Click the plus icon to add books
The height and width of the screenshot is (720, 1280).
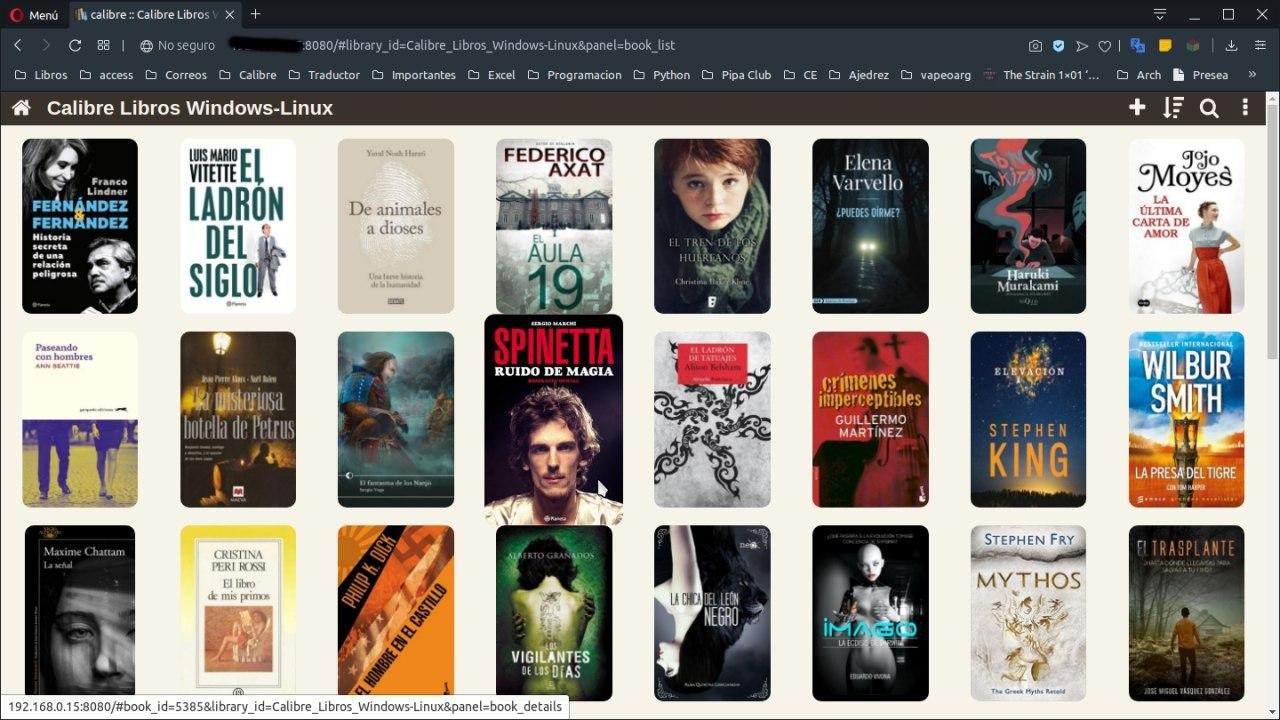(x=1137, y=108)
